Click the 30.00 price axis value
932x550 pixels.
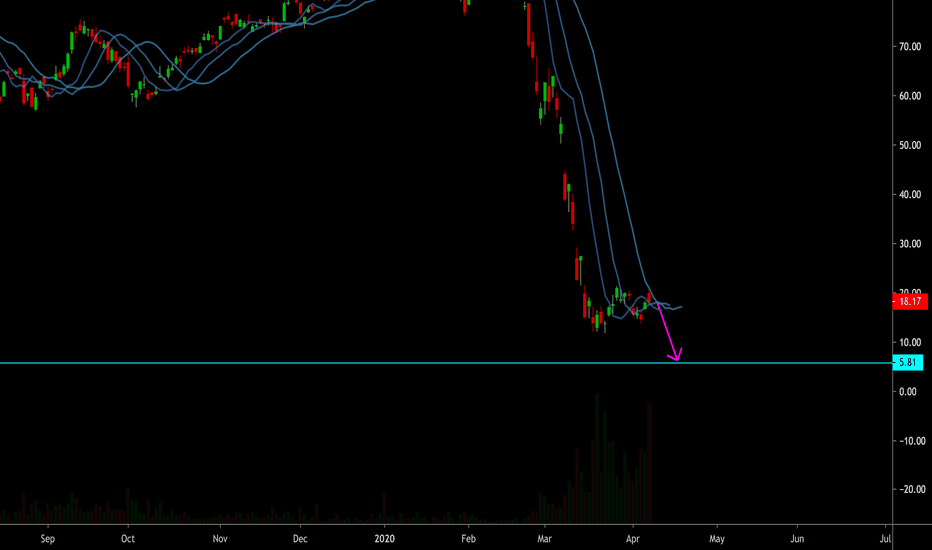point(910,244)
